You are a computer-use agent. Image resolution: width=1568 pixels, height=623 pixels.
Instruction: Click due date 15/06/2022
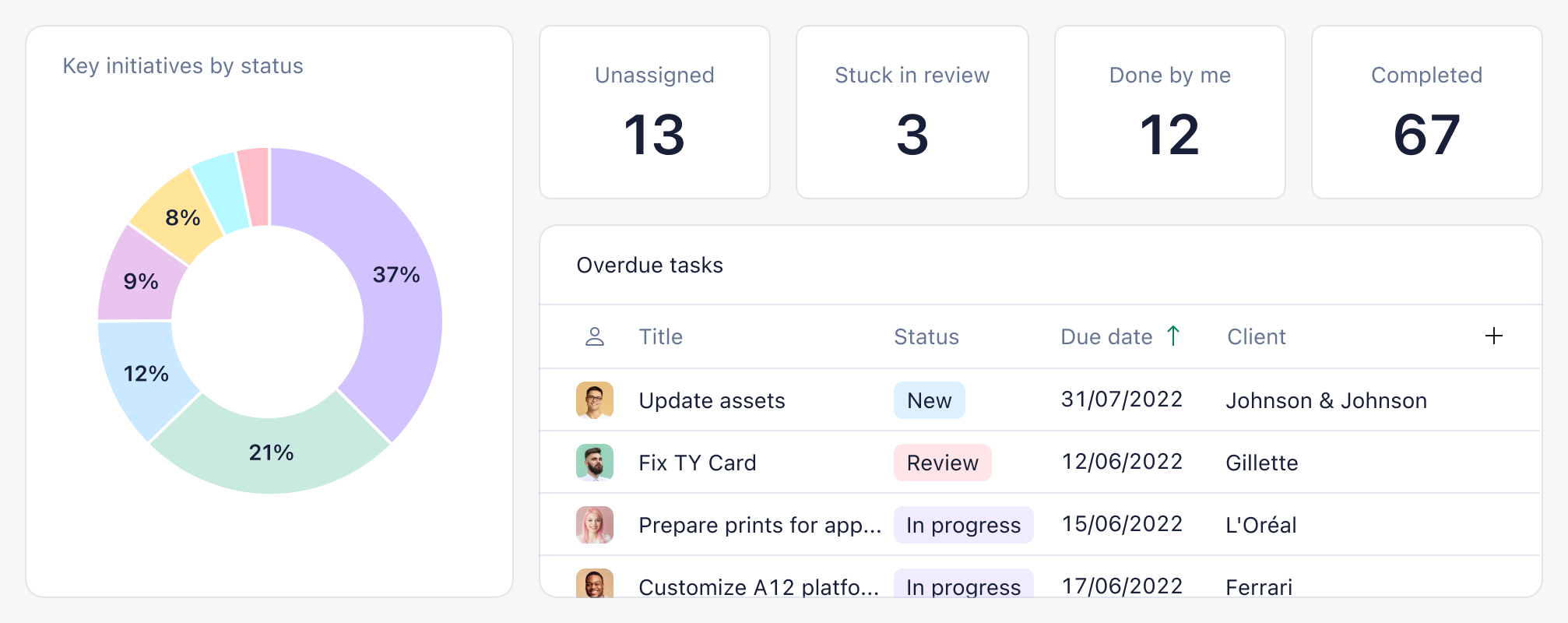pyautogui.click(x=1122, y=524)
